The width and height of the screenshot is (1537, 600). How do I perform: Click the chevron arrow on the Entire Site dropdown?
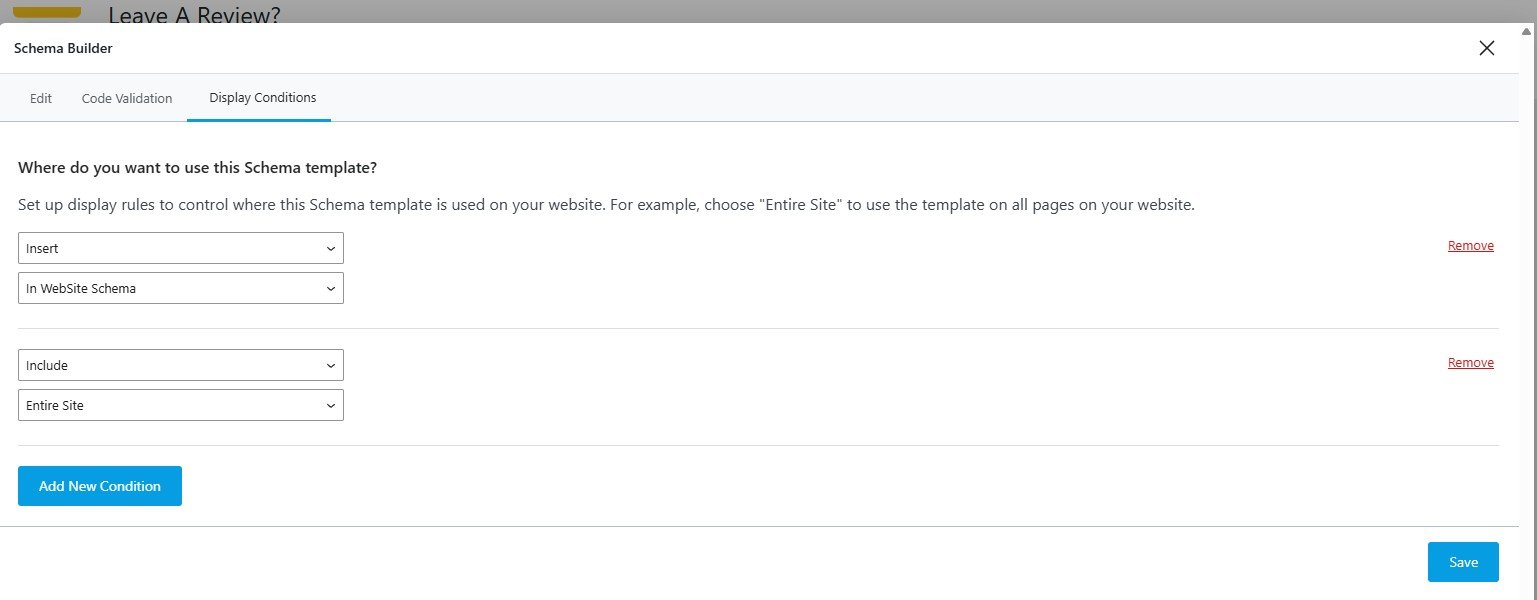[331, 406]
